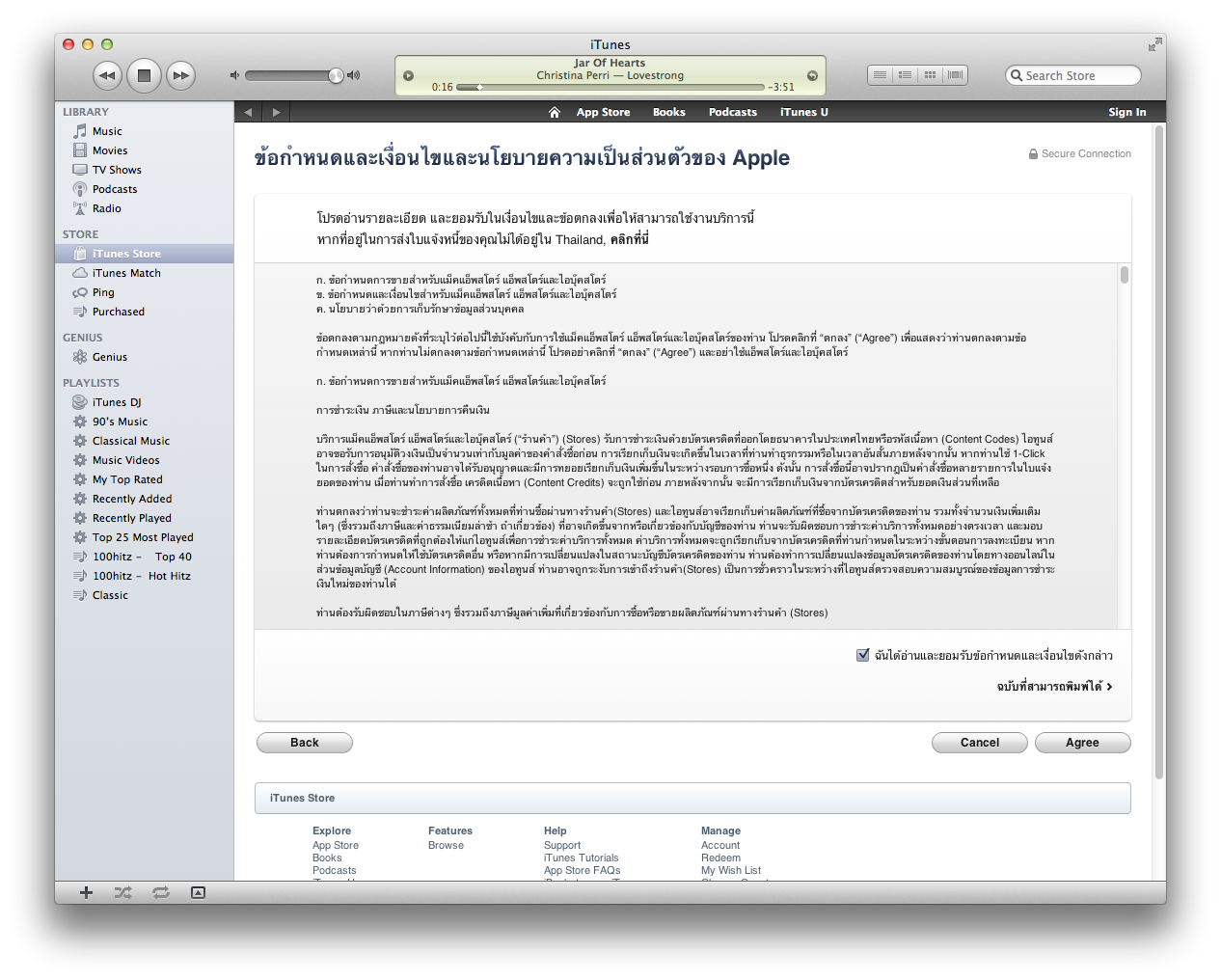This screenshot has width=1221, height=980.
Task: Open the Music library
Action: pos(145,131)
